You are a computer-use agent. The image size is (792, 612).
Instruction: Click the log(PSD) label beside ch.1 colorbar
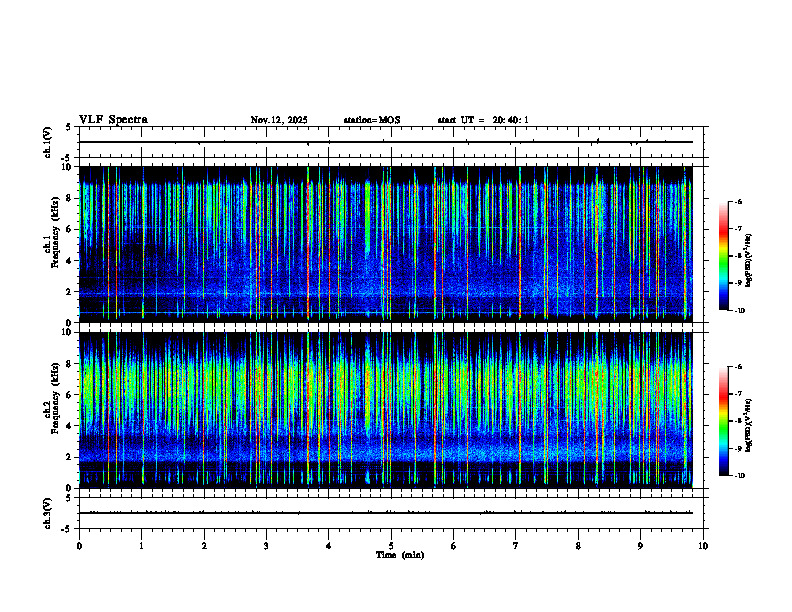click(749, 260)
